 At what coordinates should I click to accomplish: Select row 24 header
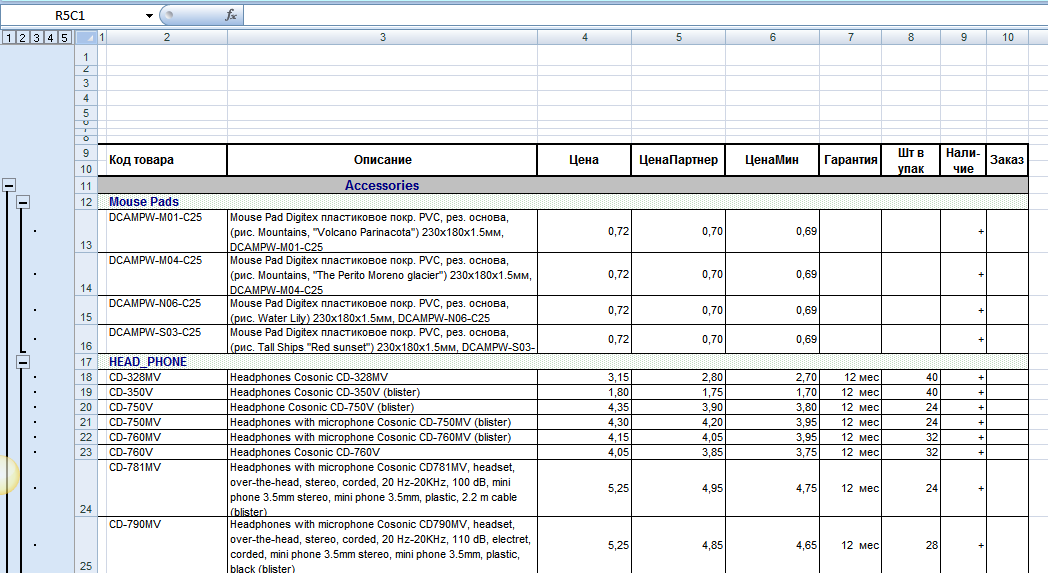(86, 488)
